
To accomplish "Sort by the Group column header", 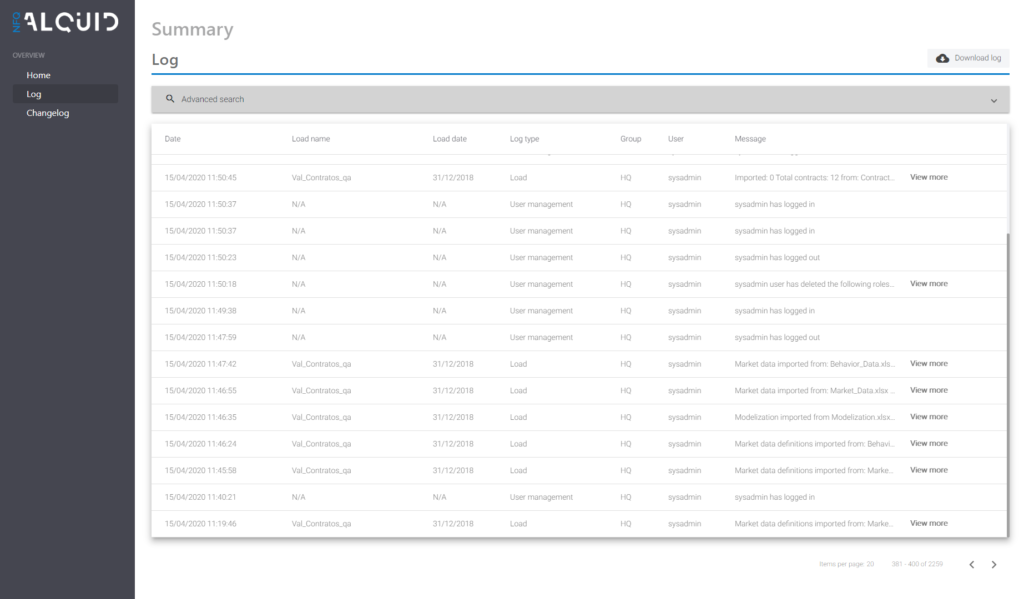I will point(631,139).
